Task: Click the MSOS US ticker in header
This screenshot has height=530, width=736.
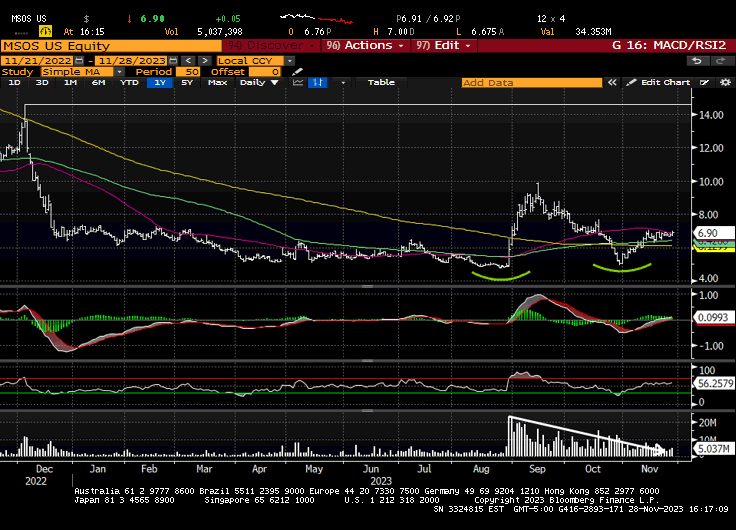Action: point(29,19)
